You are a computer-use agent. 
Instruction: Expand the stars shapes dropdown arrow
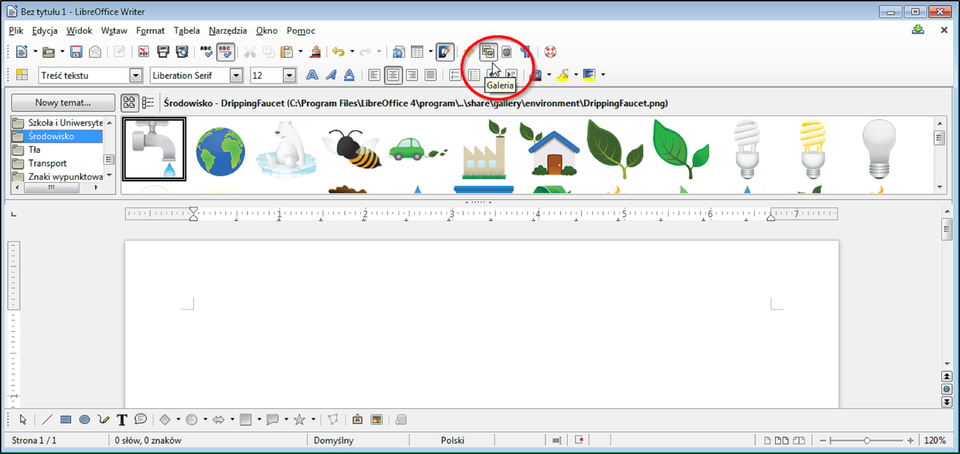313,420
